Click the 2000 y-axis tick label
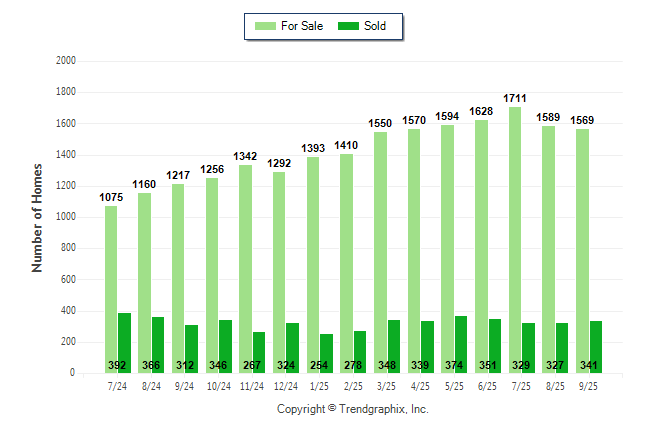The image size is (646, 434). coord(66,61)
